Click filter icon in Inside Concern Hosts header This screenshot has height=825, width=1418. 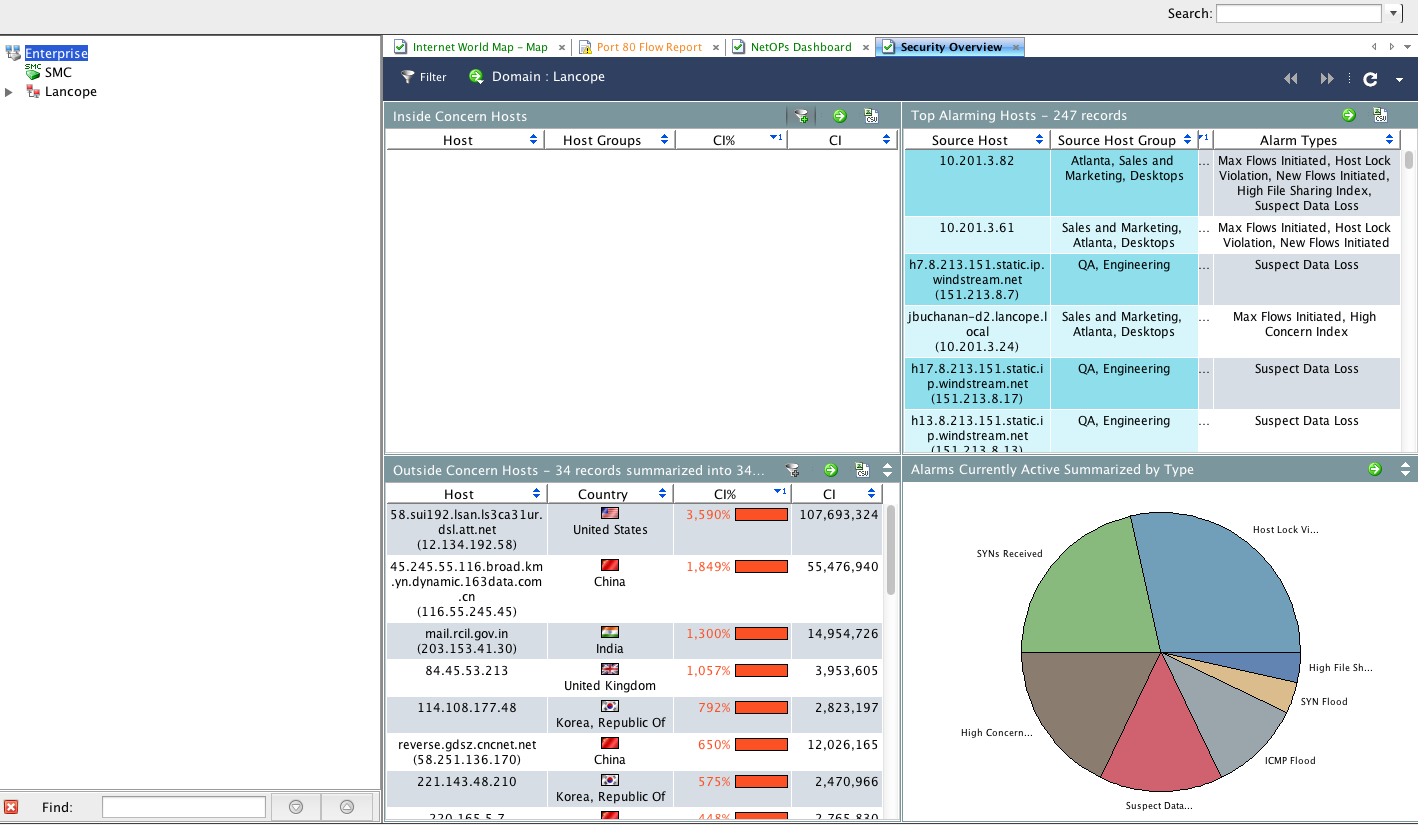801,116
